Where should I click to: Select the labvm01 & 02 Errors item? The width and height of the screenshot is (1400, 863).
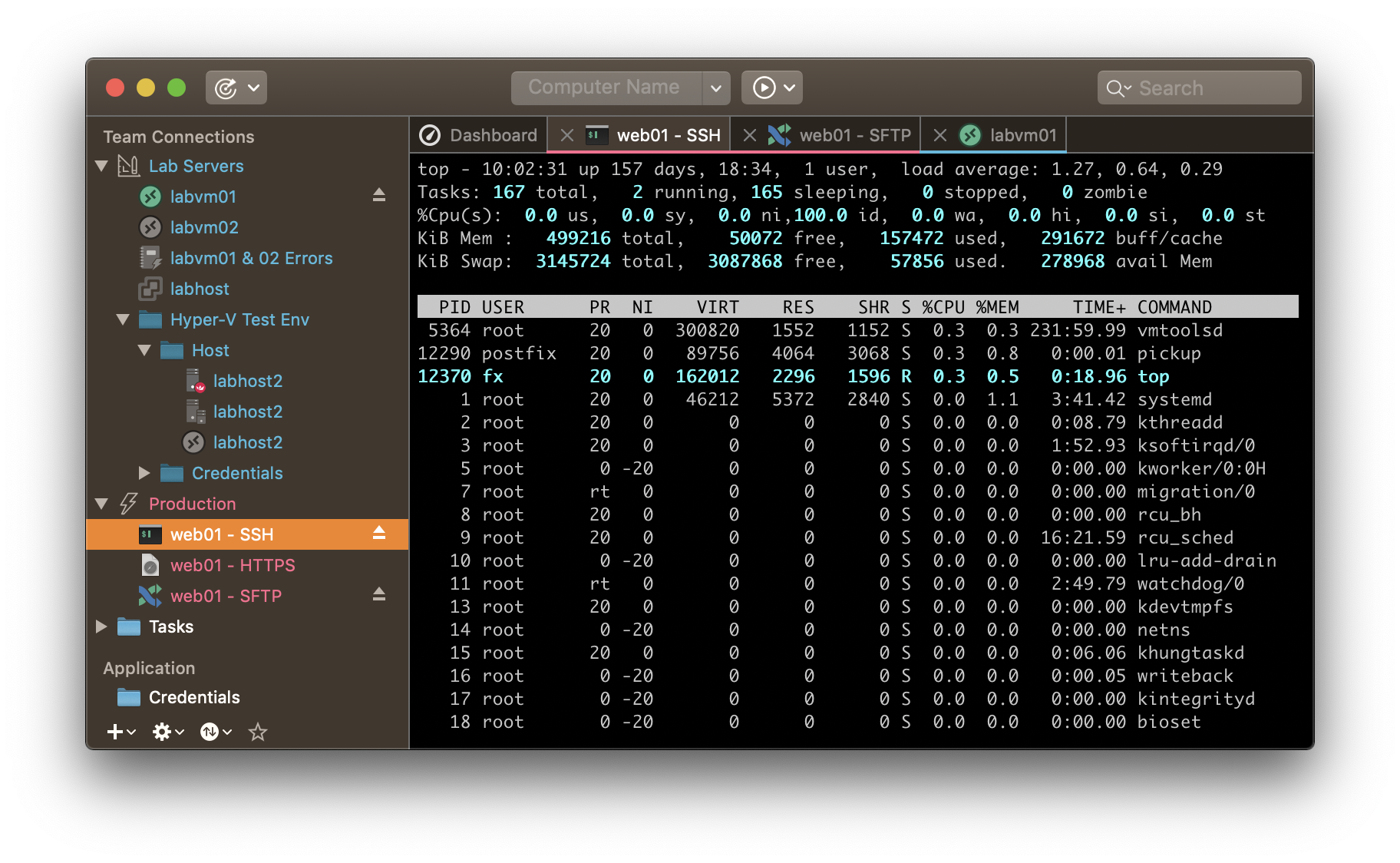pyautogui.click(x=251, y=258)
